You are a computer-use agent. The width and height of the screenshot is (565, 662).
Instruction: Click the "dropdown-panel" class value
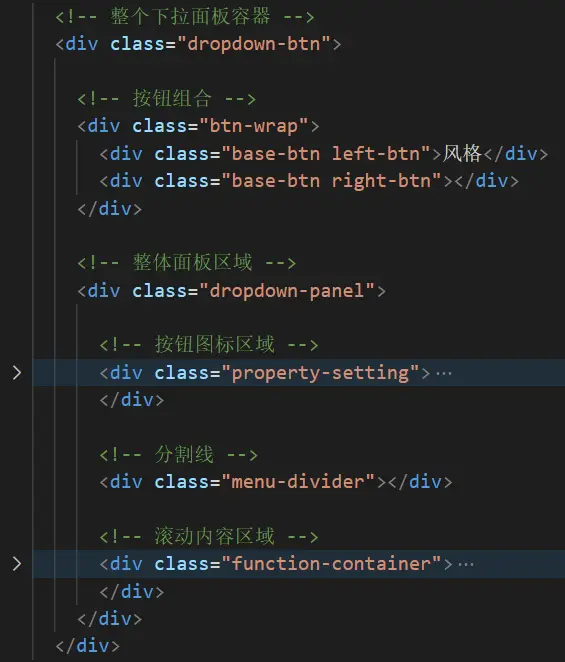click(x=287, y=291)
